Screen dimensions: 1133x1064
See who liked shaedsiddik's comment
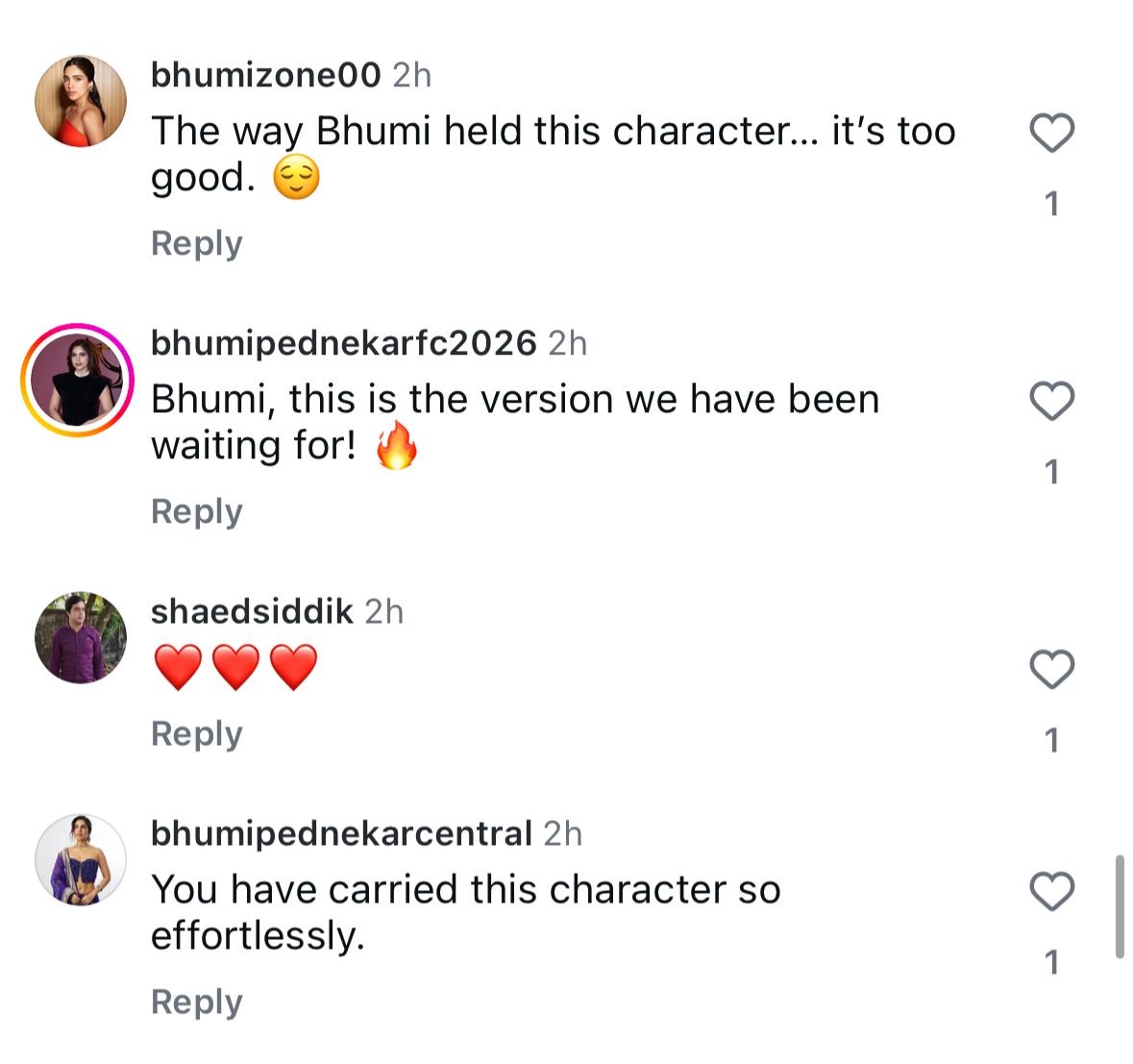point(1051,740)
